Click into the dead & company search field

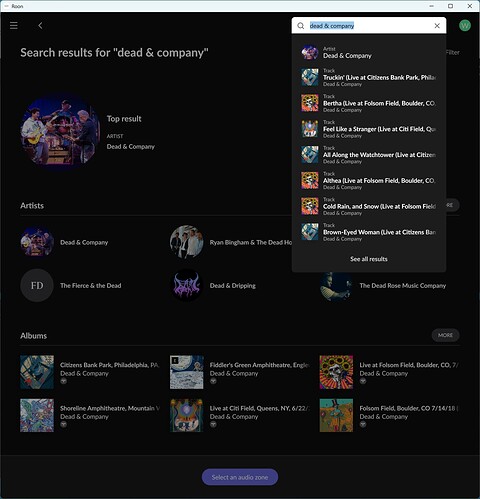[368, 26]
